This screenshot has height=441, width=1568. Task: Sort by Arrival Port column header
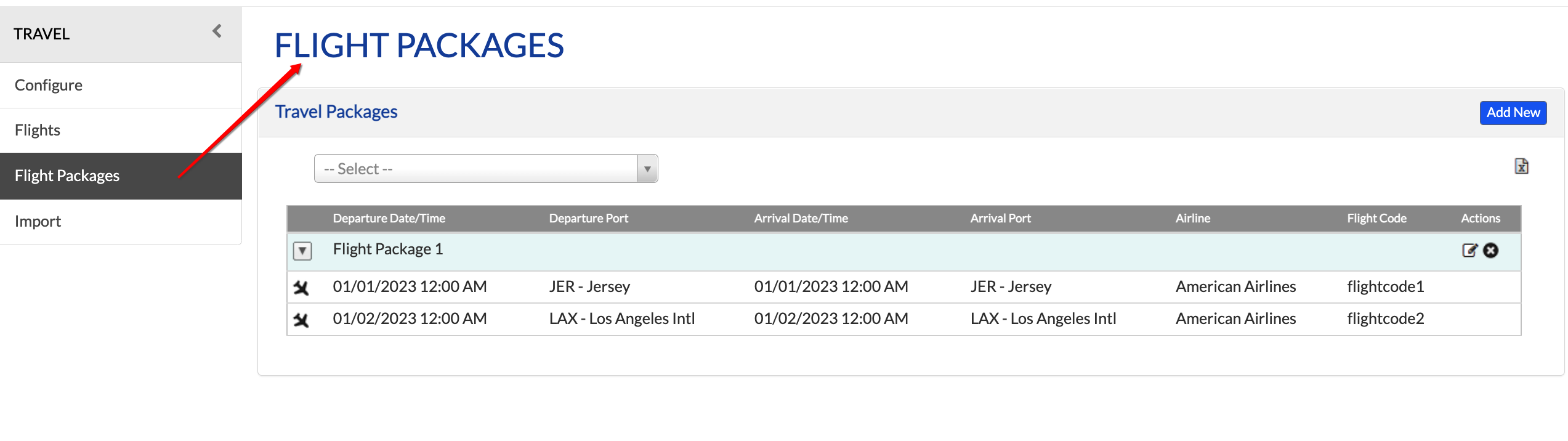coord(1000,219)
